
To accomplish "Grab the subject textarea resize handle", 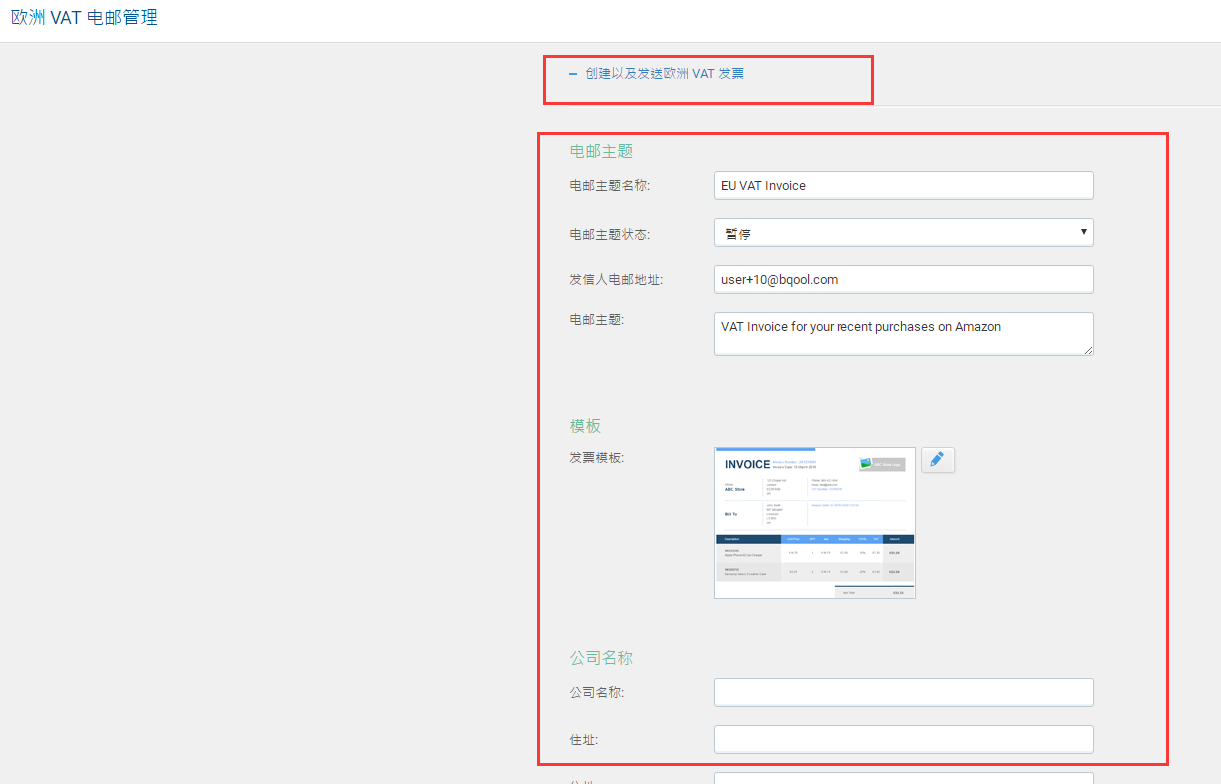I will click(1088, 350).
